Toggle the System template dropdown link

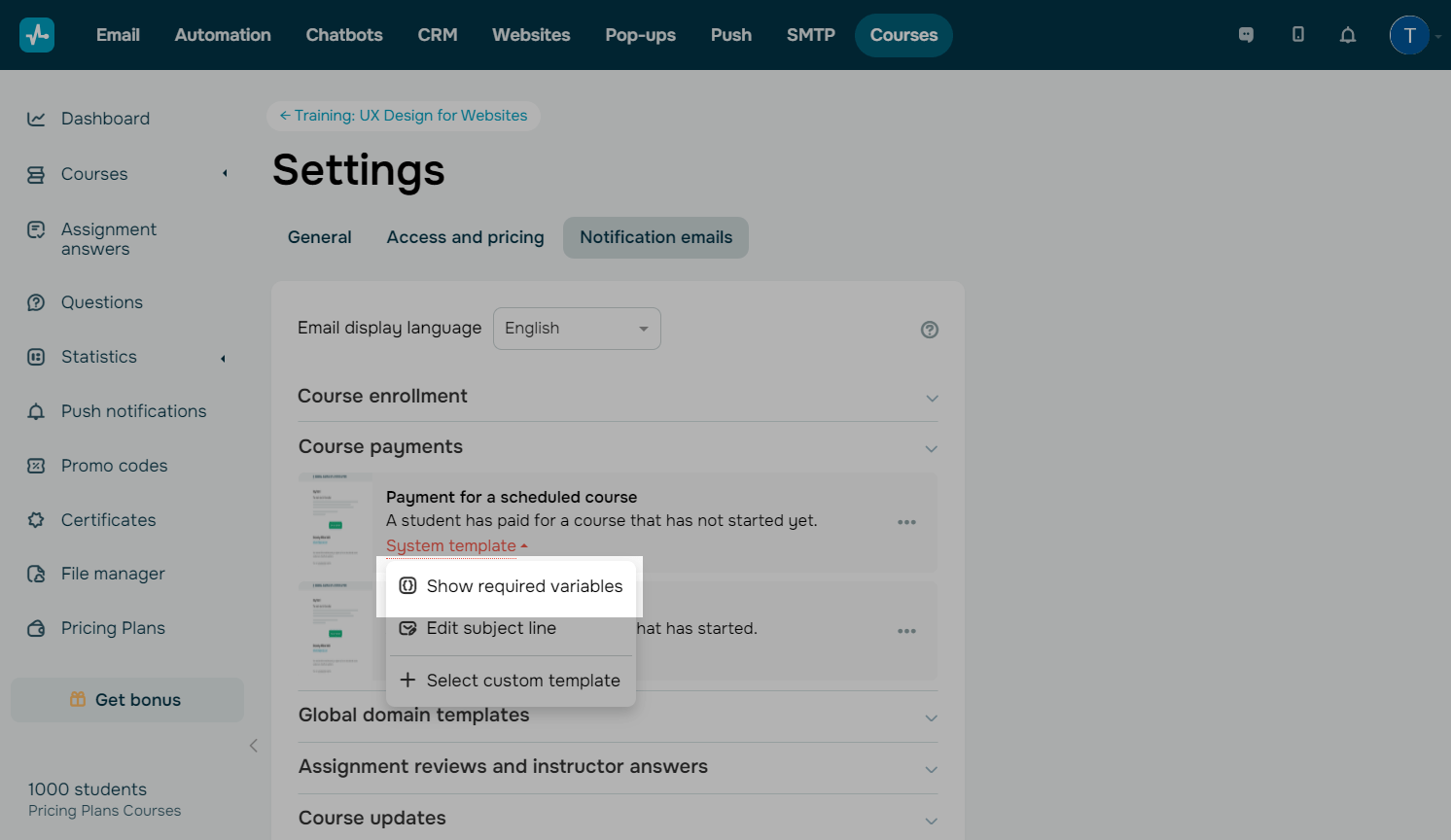point(456,546)
